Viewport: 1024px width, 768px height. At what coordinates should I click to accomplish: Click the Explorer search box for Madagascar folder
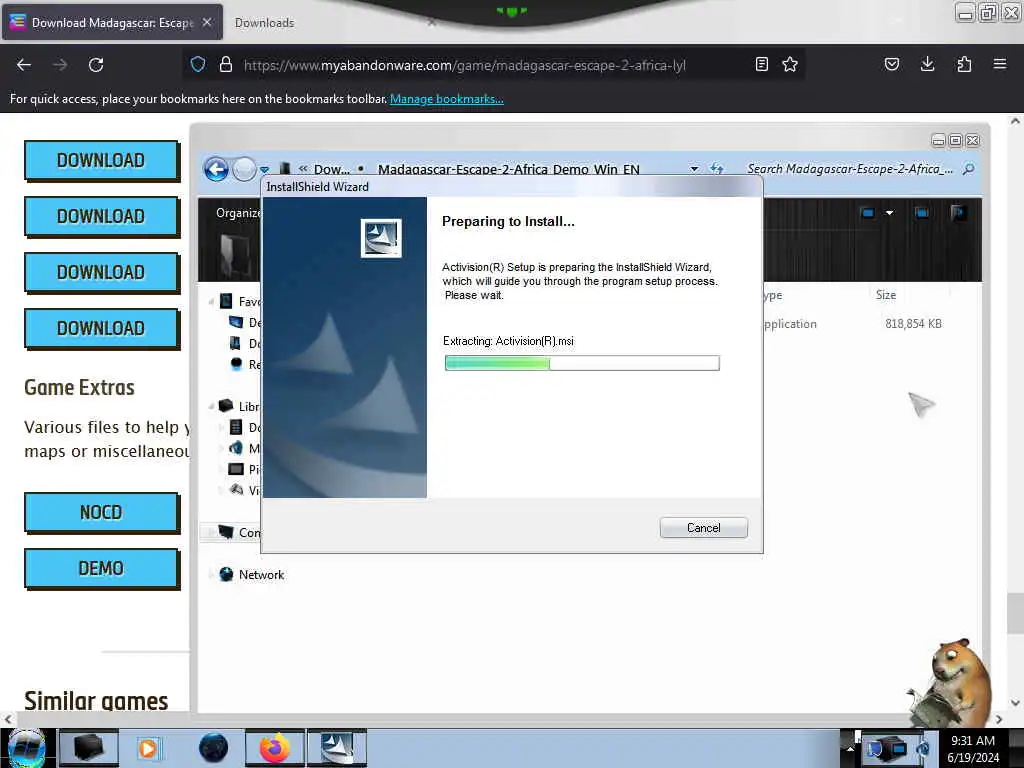[x=850, y=169]
